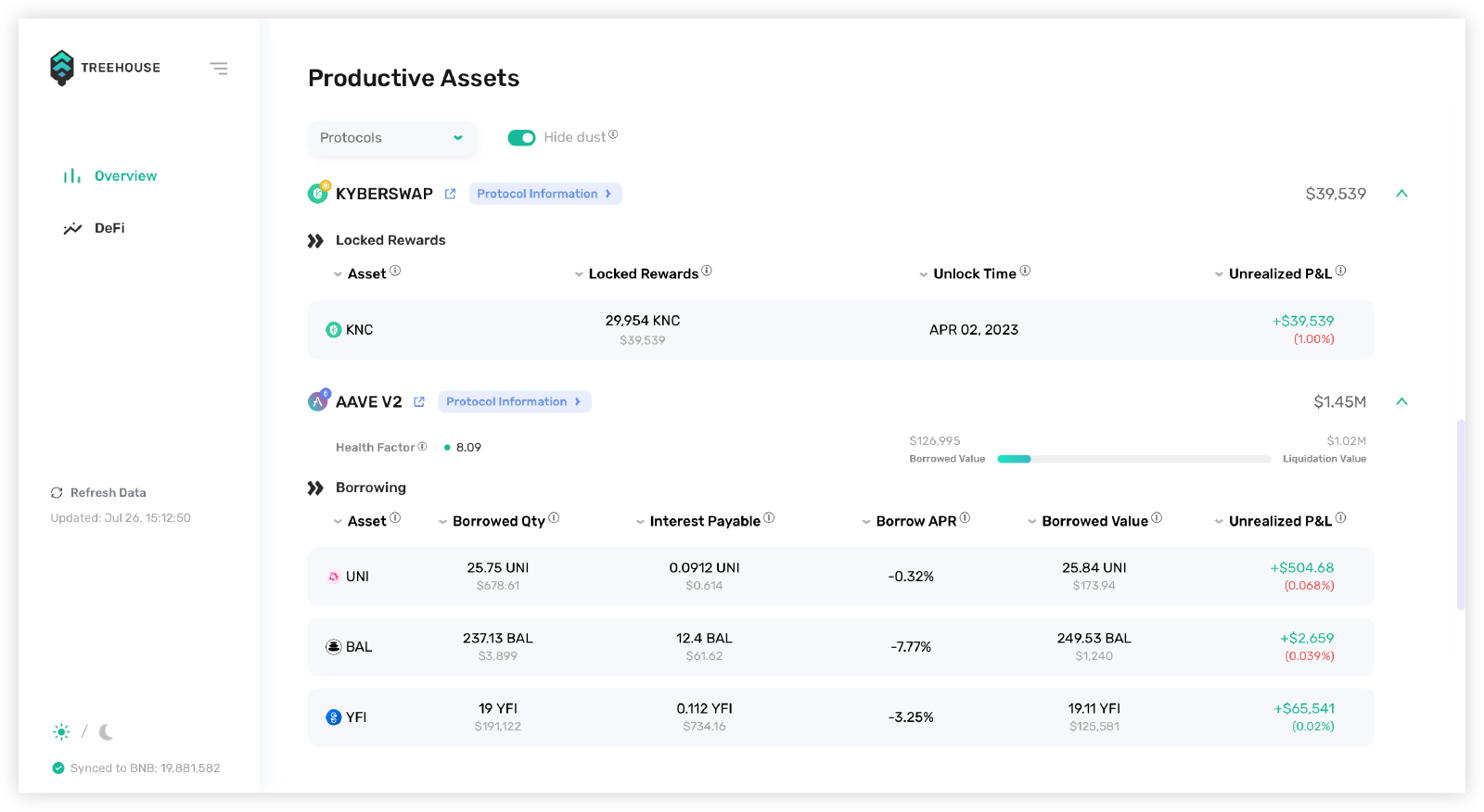The width and height of the screenshot is (1484, 812).
Task: Toggle the Hide dust switch
Action: click(521, 138)
